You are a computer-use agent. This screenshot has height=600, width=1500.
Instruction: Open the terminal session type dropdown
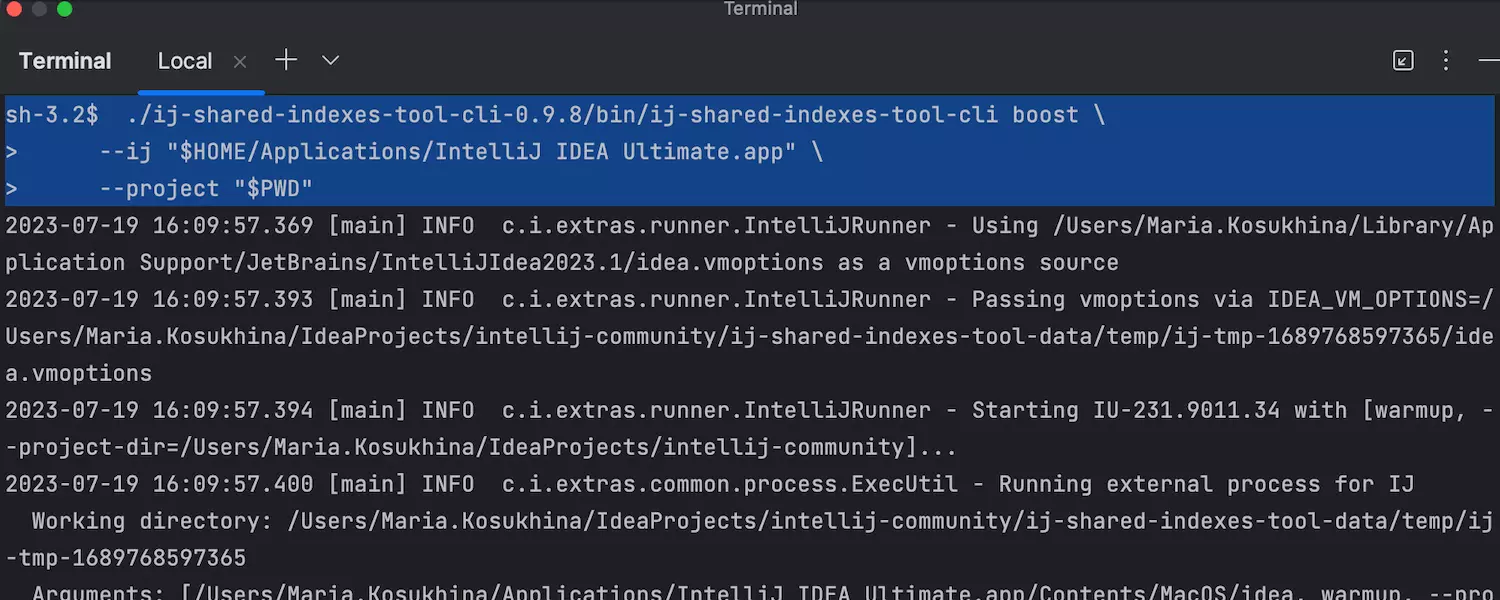coord(331,61)
